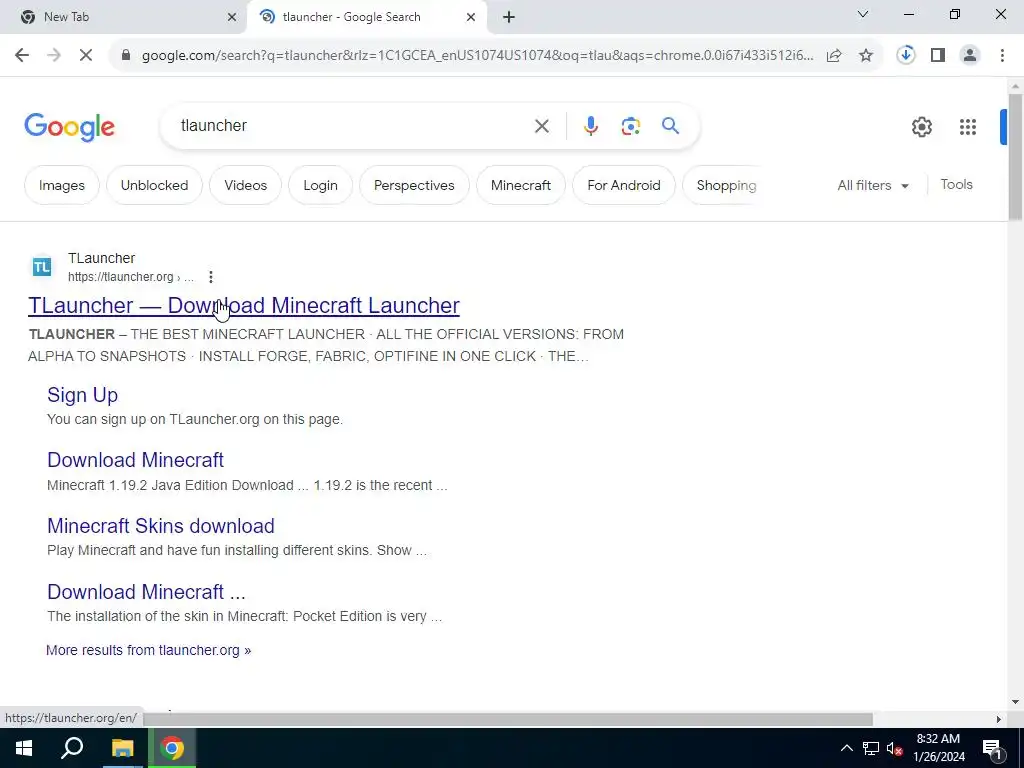Open Minecraft Skins download sitelink
This screenshot has height=768, width=1024.
click(x=161, y=526)
